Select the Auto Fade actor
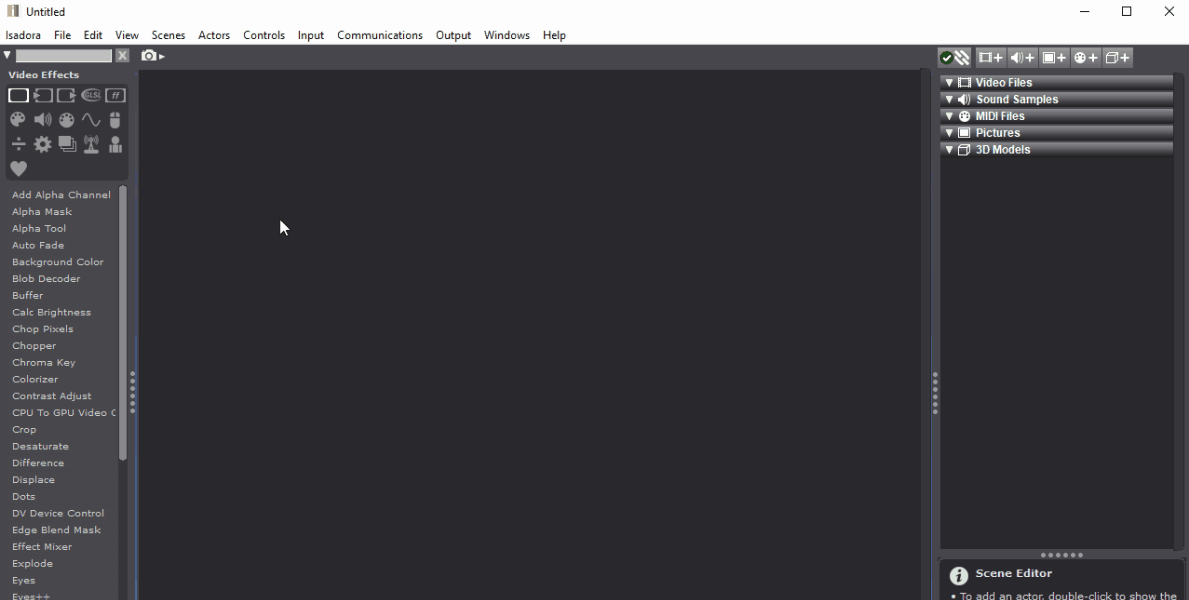The image size is (1189, 600). (38, 245)
